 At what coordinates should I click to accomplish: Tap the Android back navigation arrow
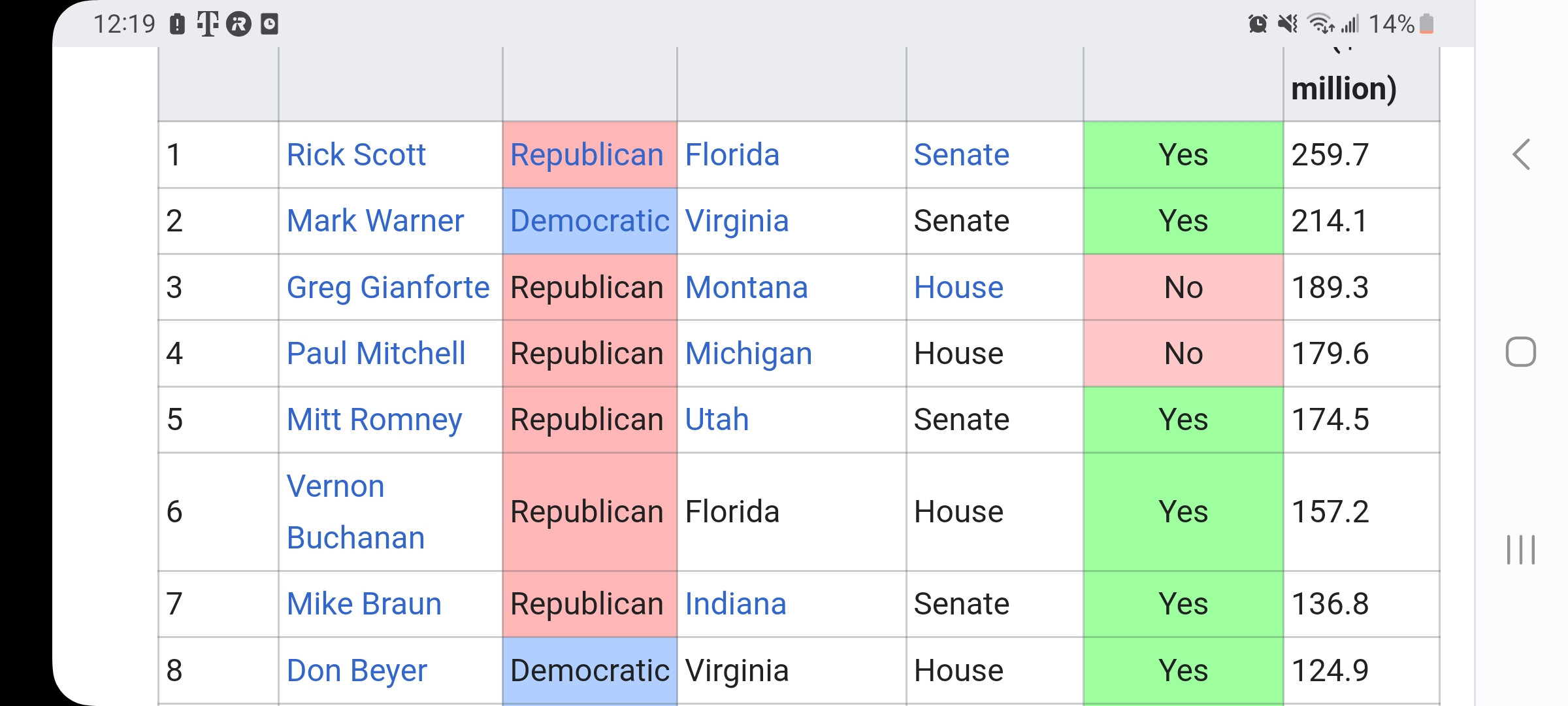1521,155
